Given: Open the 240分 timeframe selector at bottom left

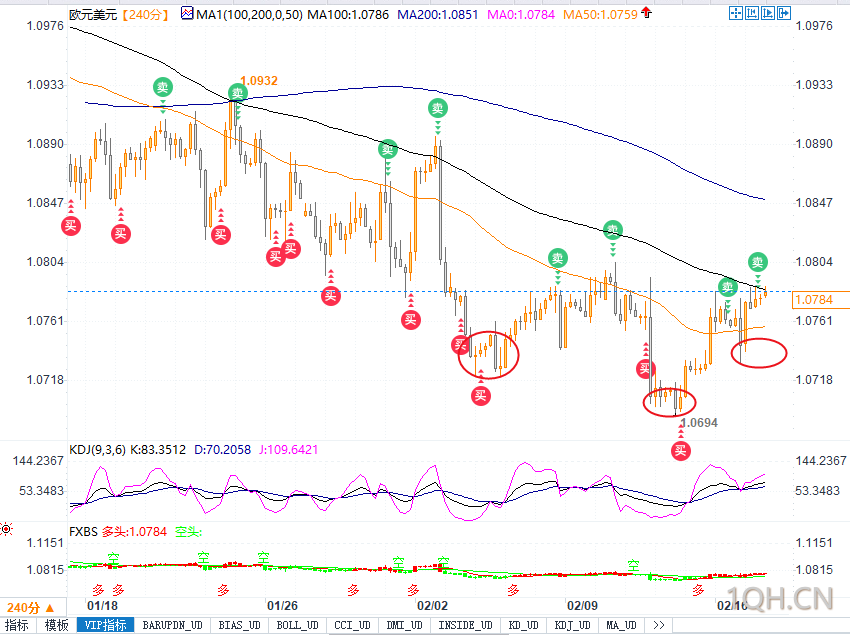Looking at the screenshot, I should [31, 607].
